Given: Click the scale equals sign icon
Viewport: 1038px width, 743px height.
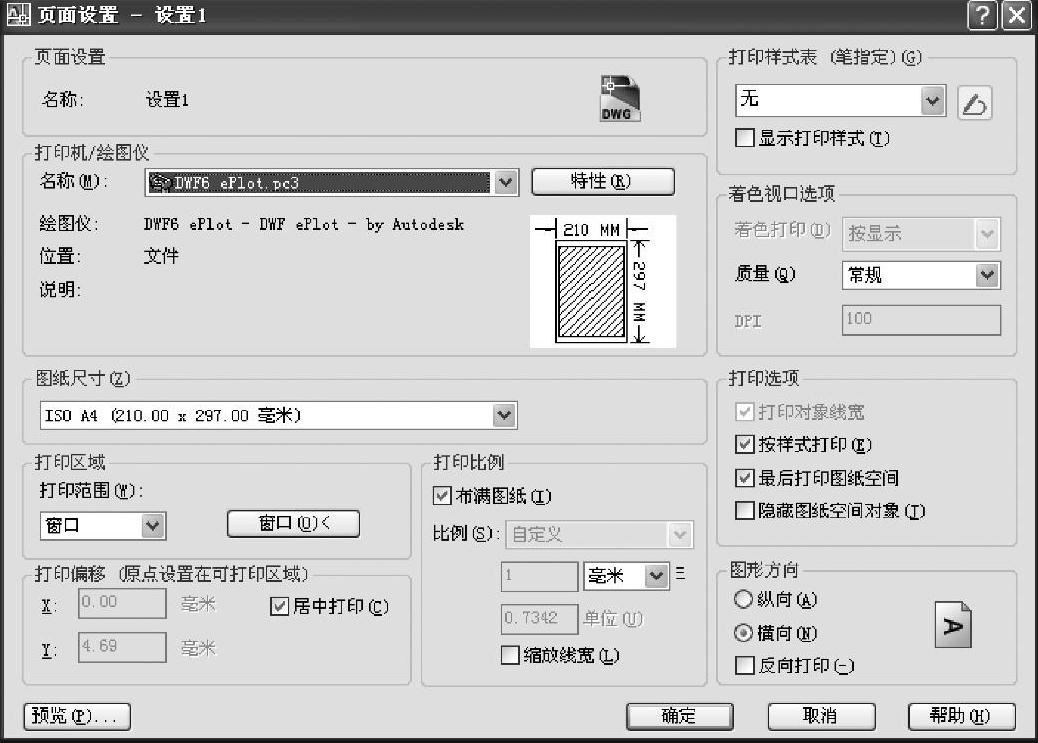Looking at the screenshot, I should pyautogui.click(x=680, y=573).
